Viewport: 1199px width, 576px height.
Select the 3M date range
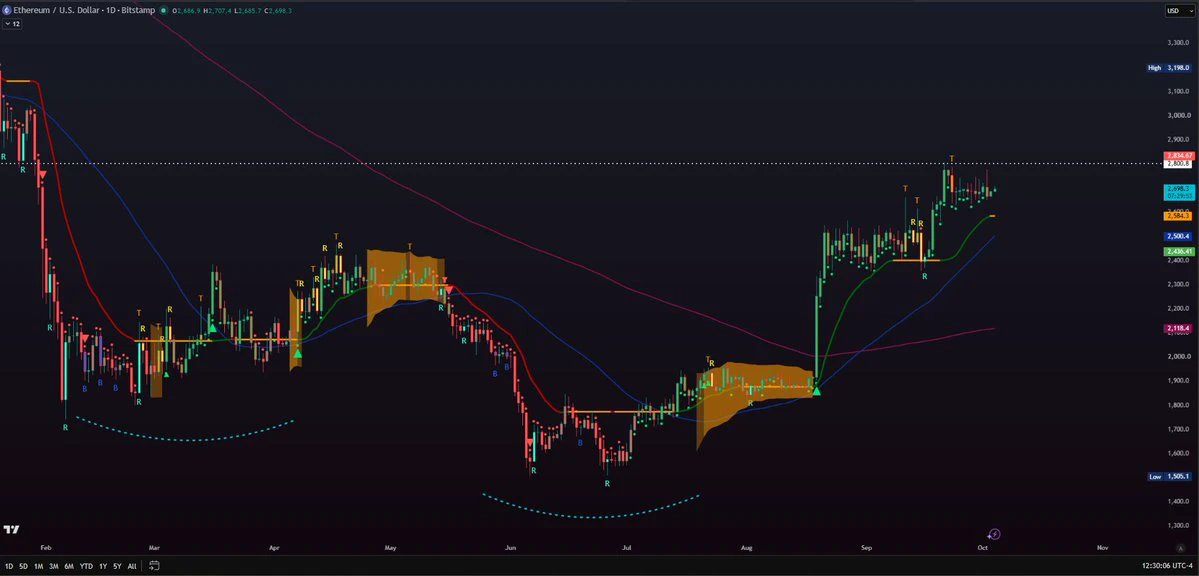pos(54,567)
